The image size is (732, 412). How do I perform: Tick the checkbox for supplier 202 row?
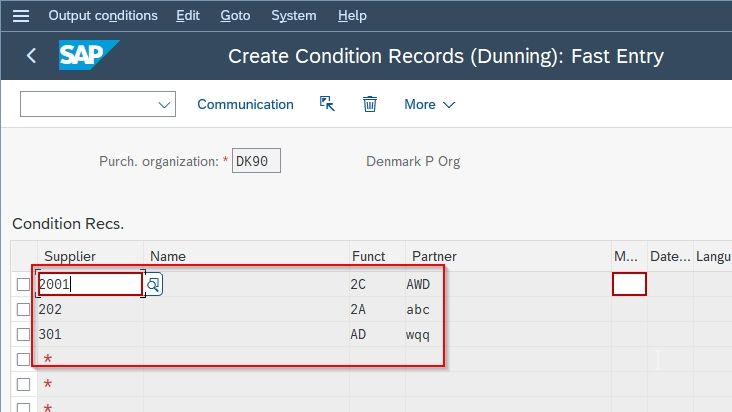[23, 309]
